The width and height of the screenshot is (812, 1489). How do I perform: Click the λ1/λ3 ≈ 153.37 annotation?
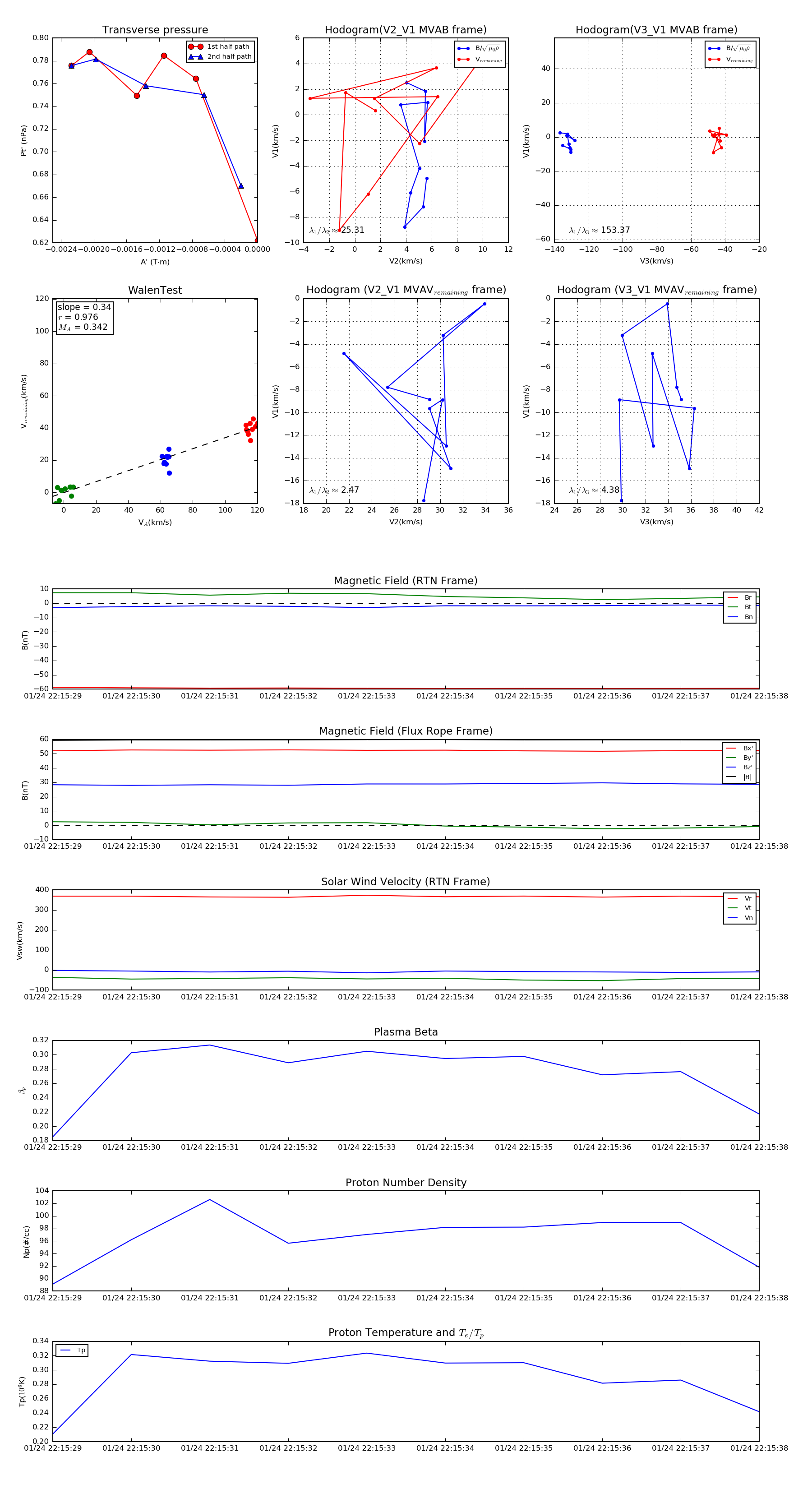[x=600, y=230]
